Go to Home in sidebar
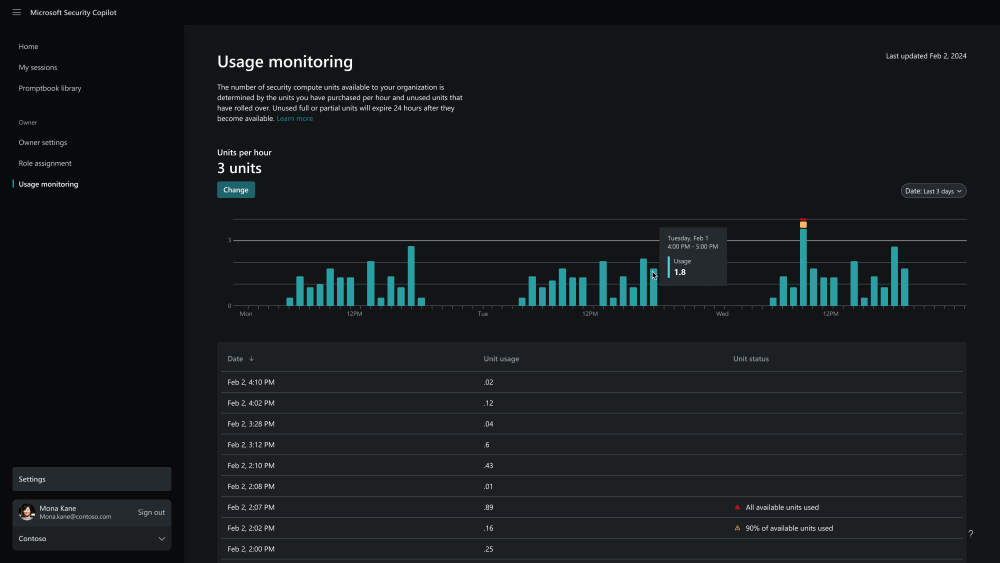Viewport: 1000px width, 563px height. click(28, 46)
